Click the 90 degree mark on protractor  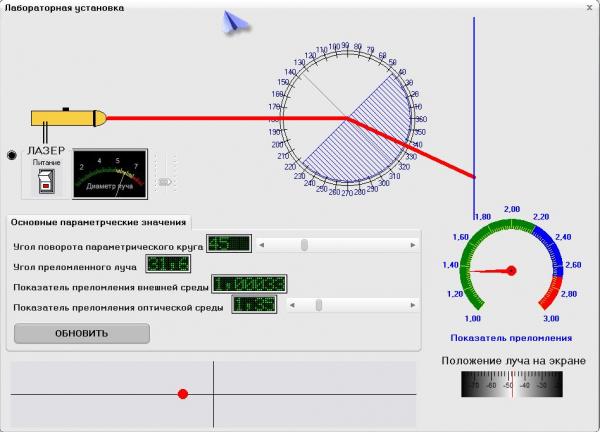345,46
